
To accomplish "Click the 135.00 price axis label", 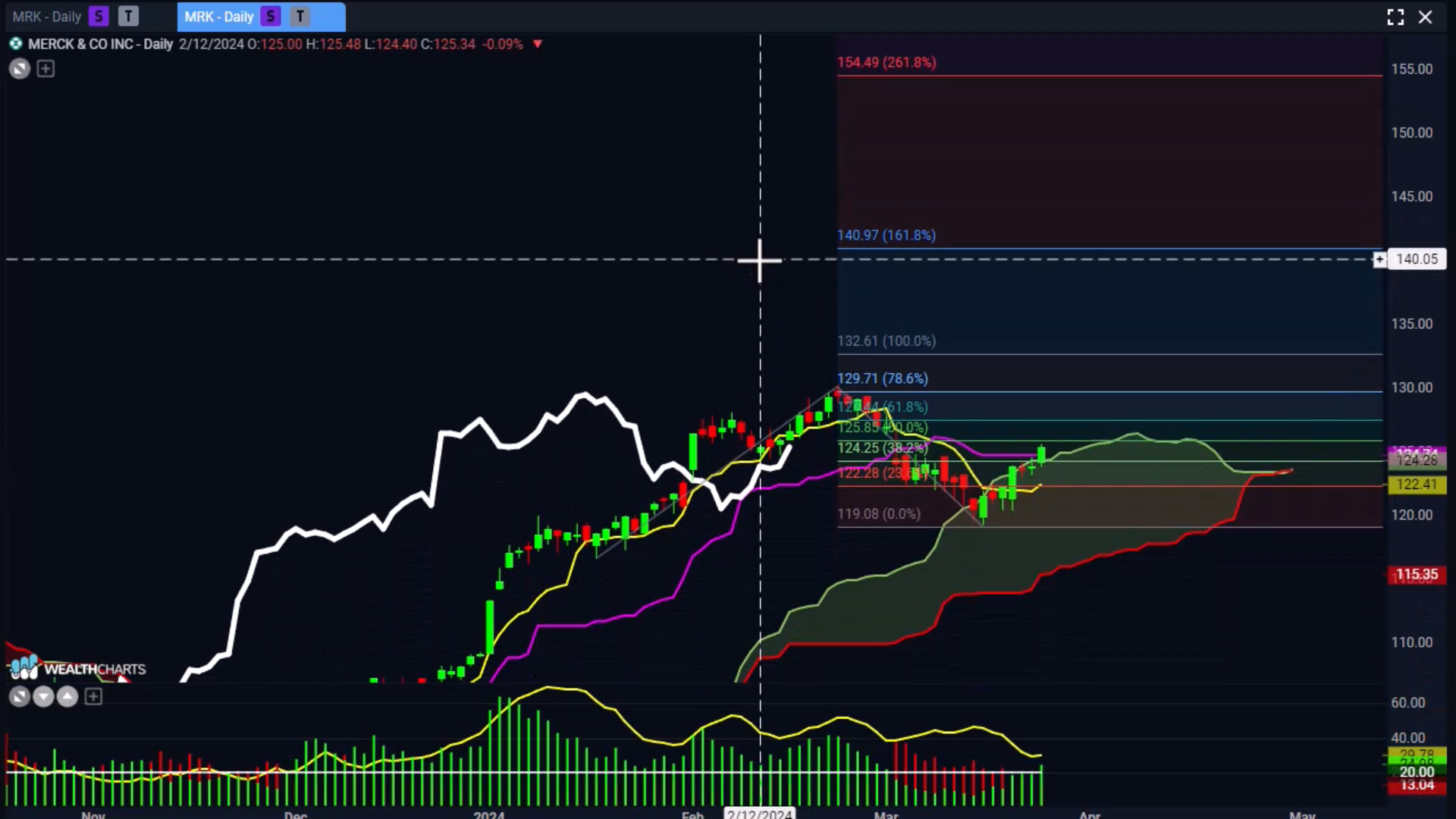I will [x=1411, y=324].
